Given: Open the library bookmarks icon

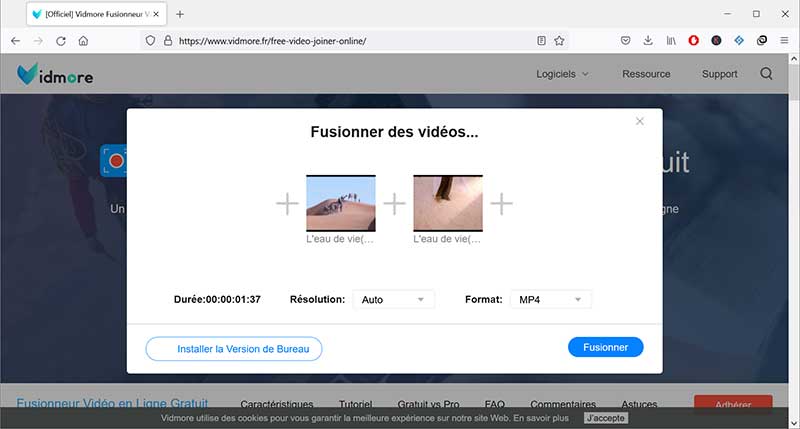Looking at the screenshot, I should coord(671,41).
